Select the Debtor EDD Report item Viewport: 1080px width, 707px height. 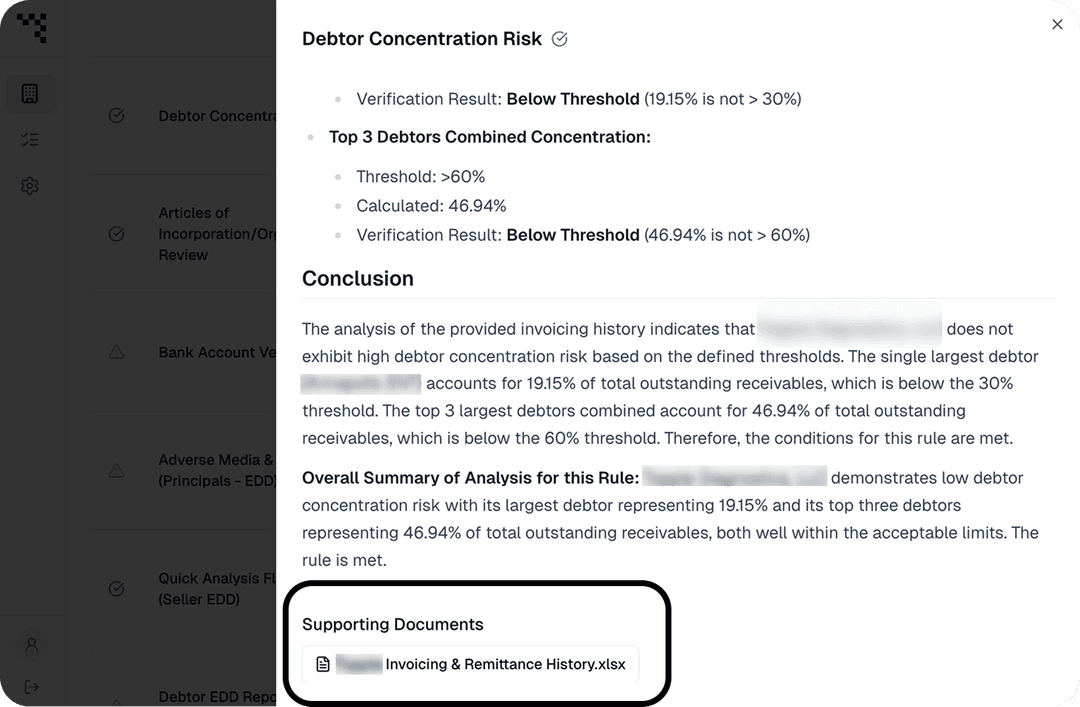217,697
